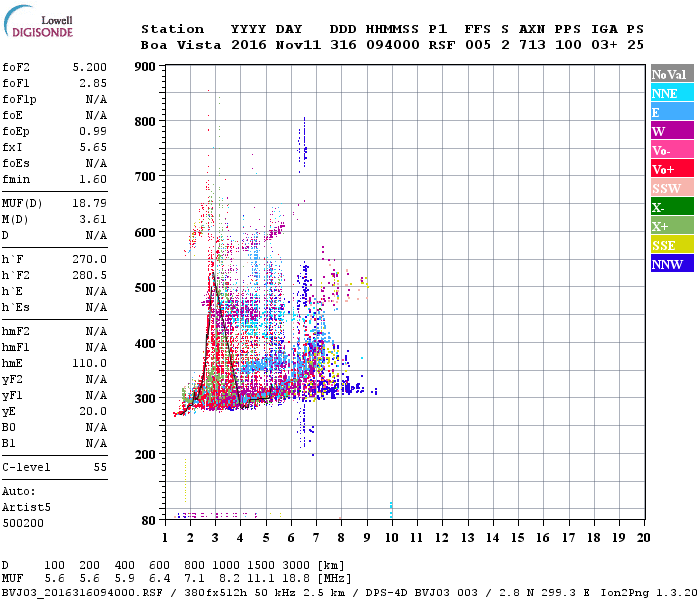Image resolution: width=700 pixels, height=600 pixels.
Task: Select the Vo+ red legend swatch
Action: (672, 169)
